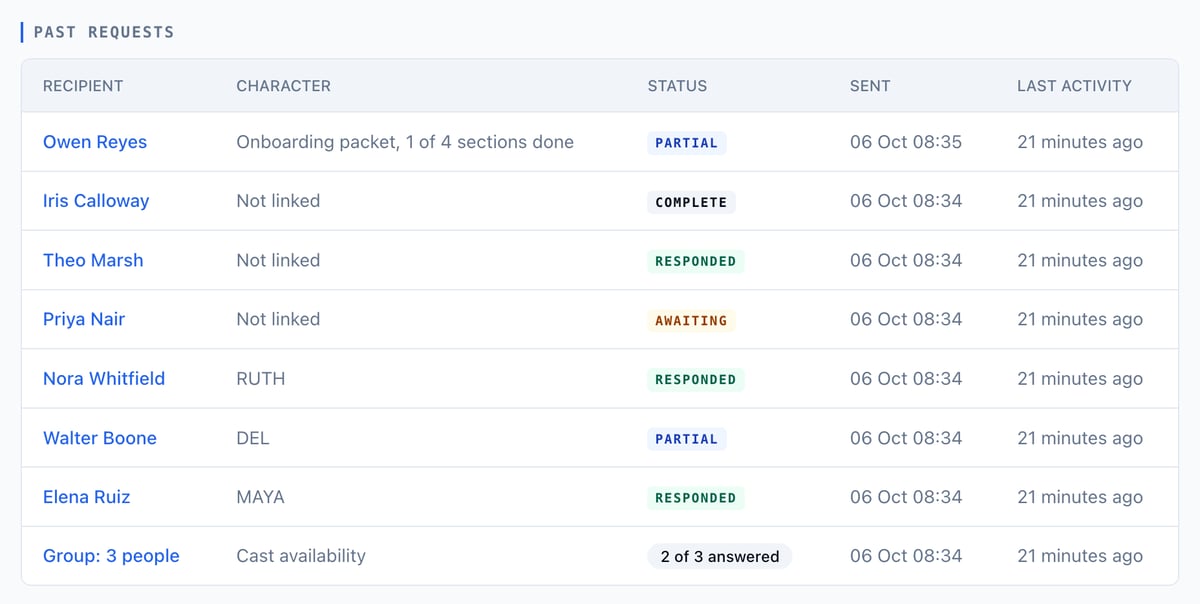Click last activity in Walter Boone row
Screen dimensions: 1200x604
coord(1080,438)
